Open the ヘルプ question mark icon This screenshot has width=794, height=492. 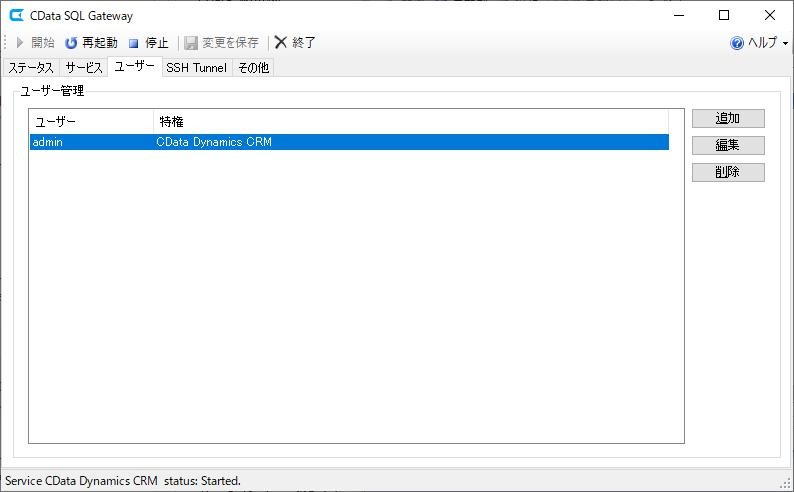point(737,43)
